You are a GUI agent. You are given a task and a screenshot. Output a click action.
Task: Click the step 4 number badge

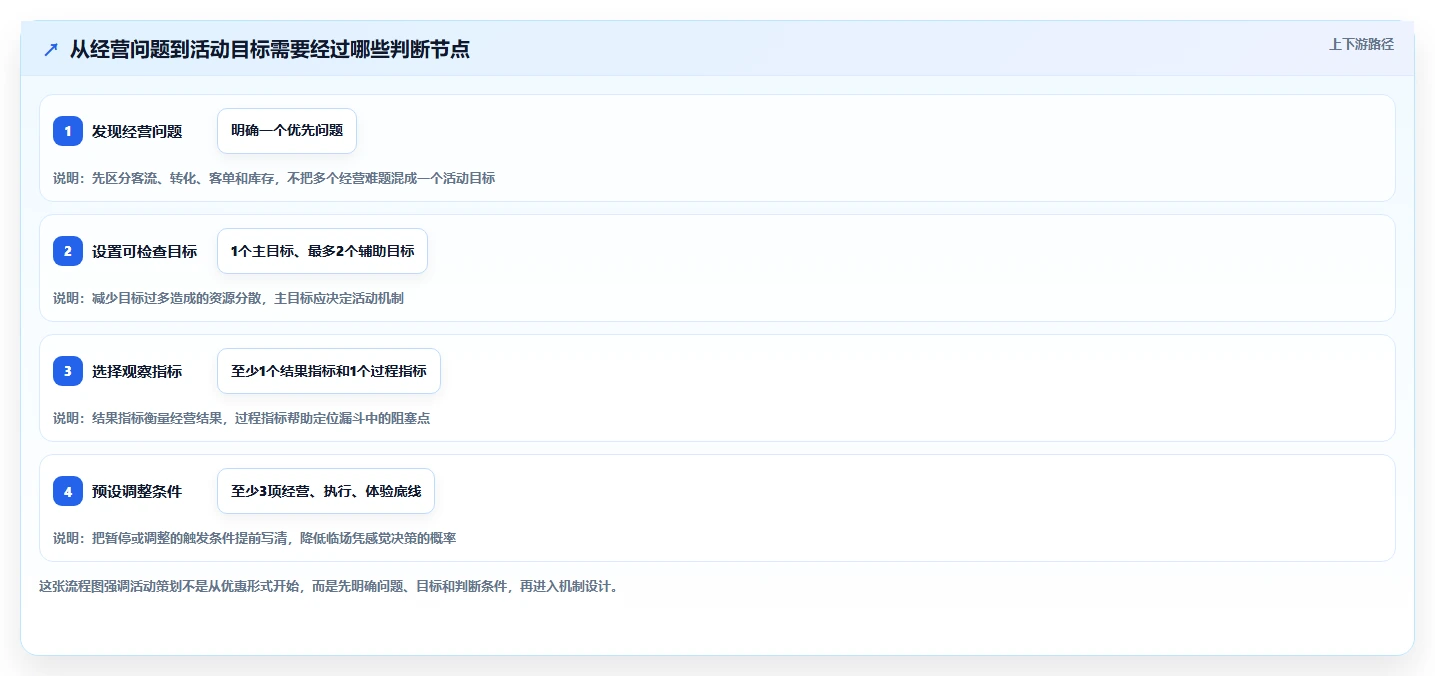click(x=68, y=491)
